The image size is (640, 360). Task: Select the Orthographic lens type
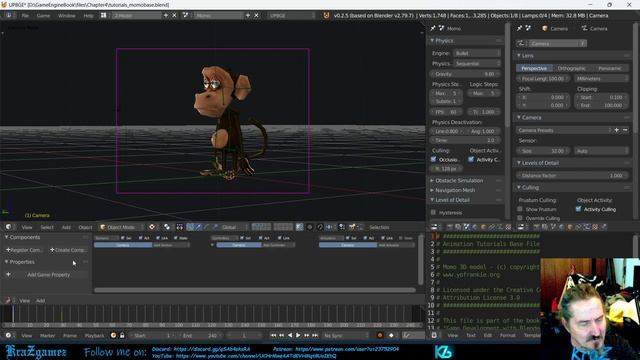tap(571, 68)
